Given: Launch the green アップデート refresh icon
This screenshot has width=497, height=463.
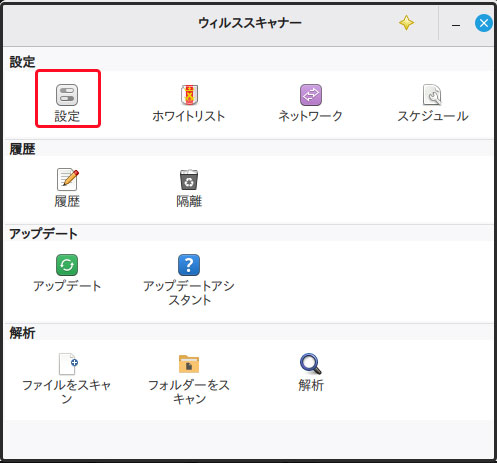Looking at the screenshot, I should click(67, 265).
